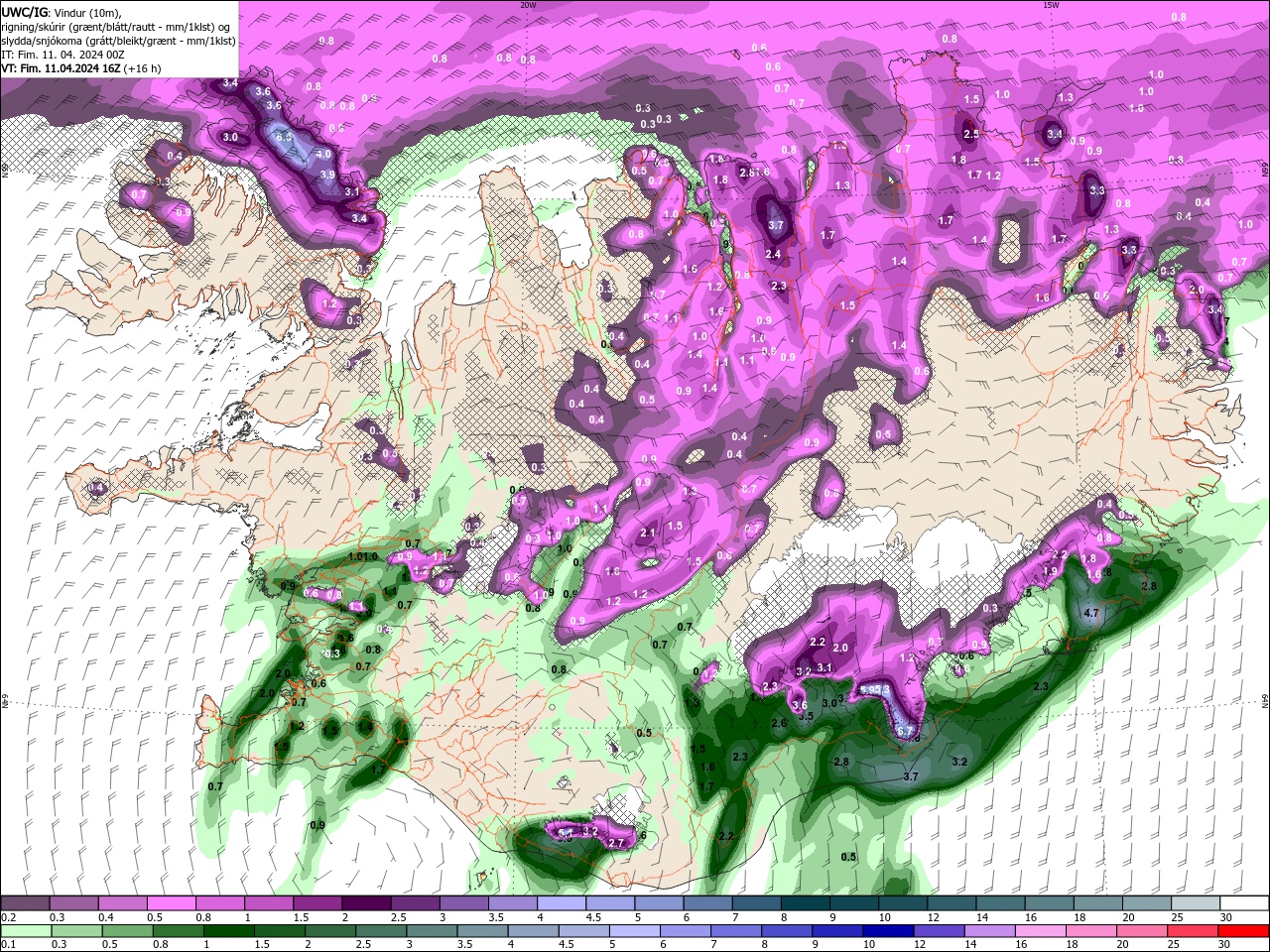This screenshot has width=1270, height=952.
Task: Click the 1.9 value on the southeast coast
Action: (x=1050, y=571)
